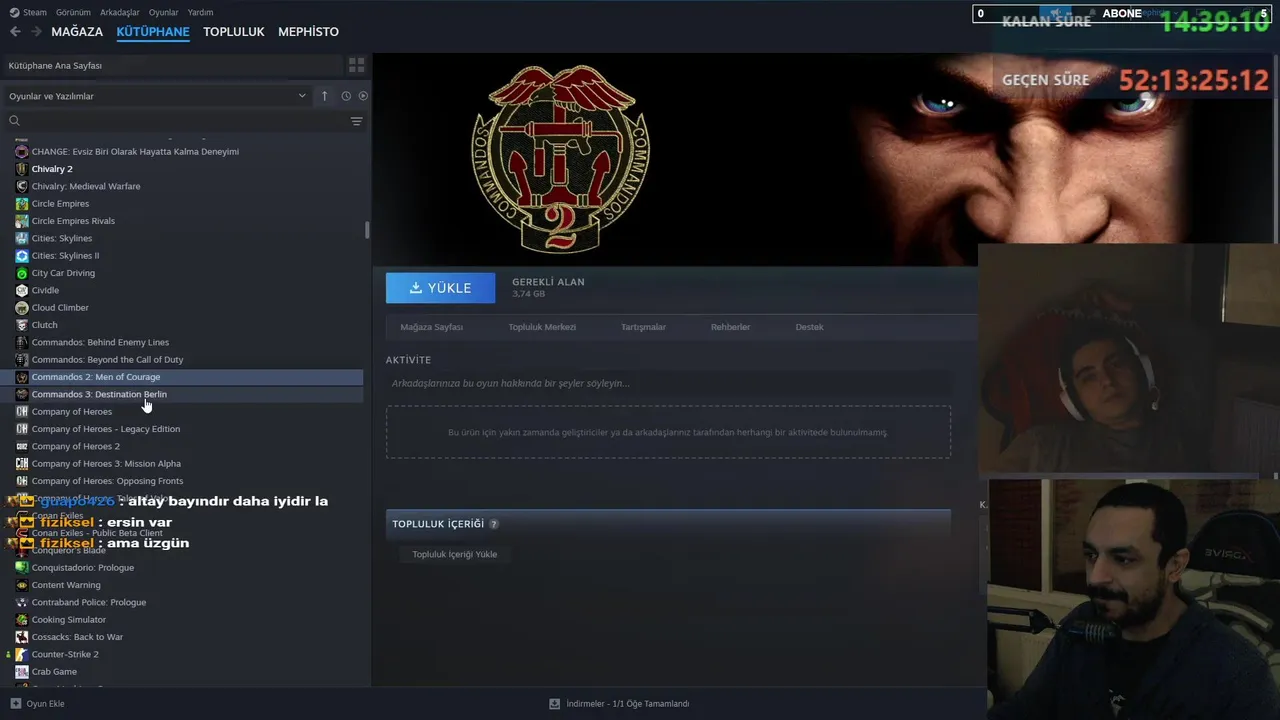Click the activity comment input field

tap(668, 383)
